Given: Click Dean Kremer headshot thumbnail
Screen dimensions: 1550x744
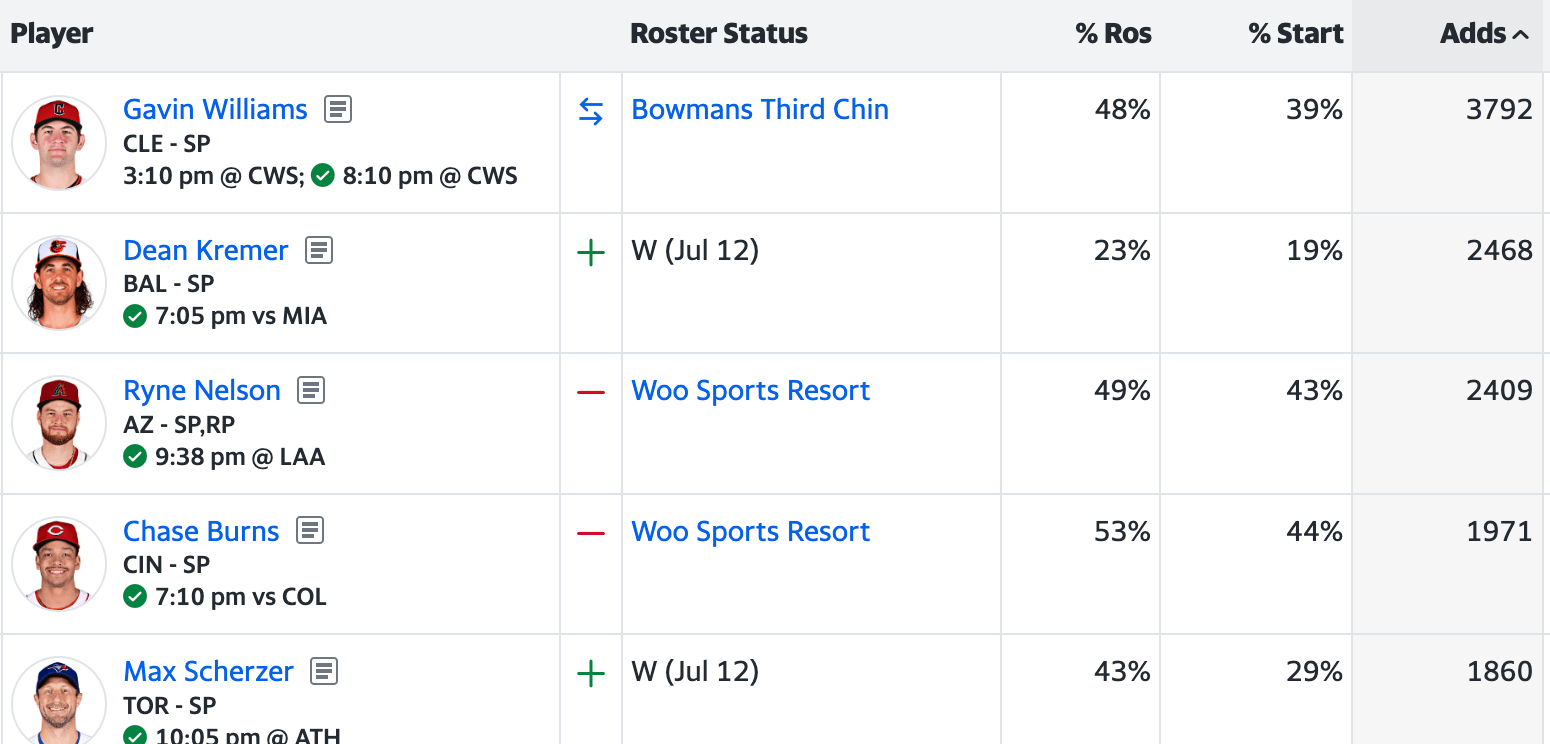Looking at the screenshot, I should tap(59, 283).
